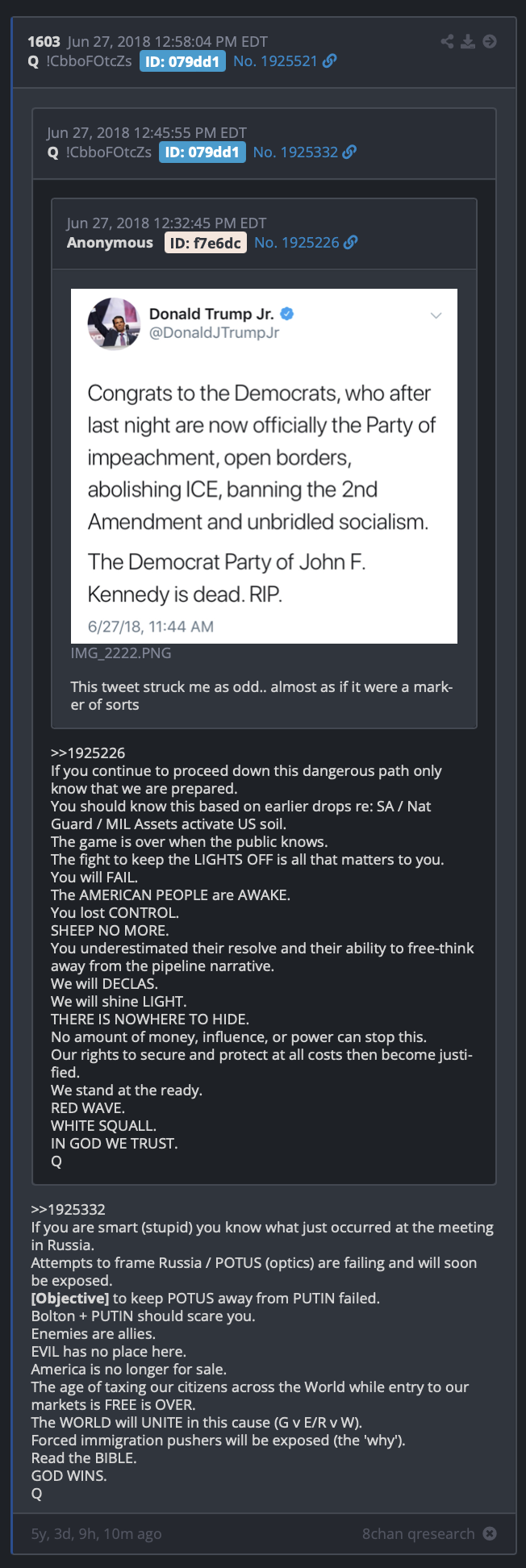The image size is (526, 1568).
Task: Click the share icon on post 1603
Action: pos(447,41)
